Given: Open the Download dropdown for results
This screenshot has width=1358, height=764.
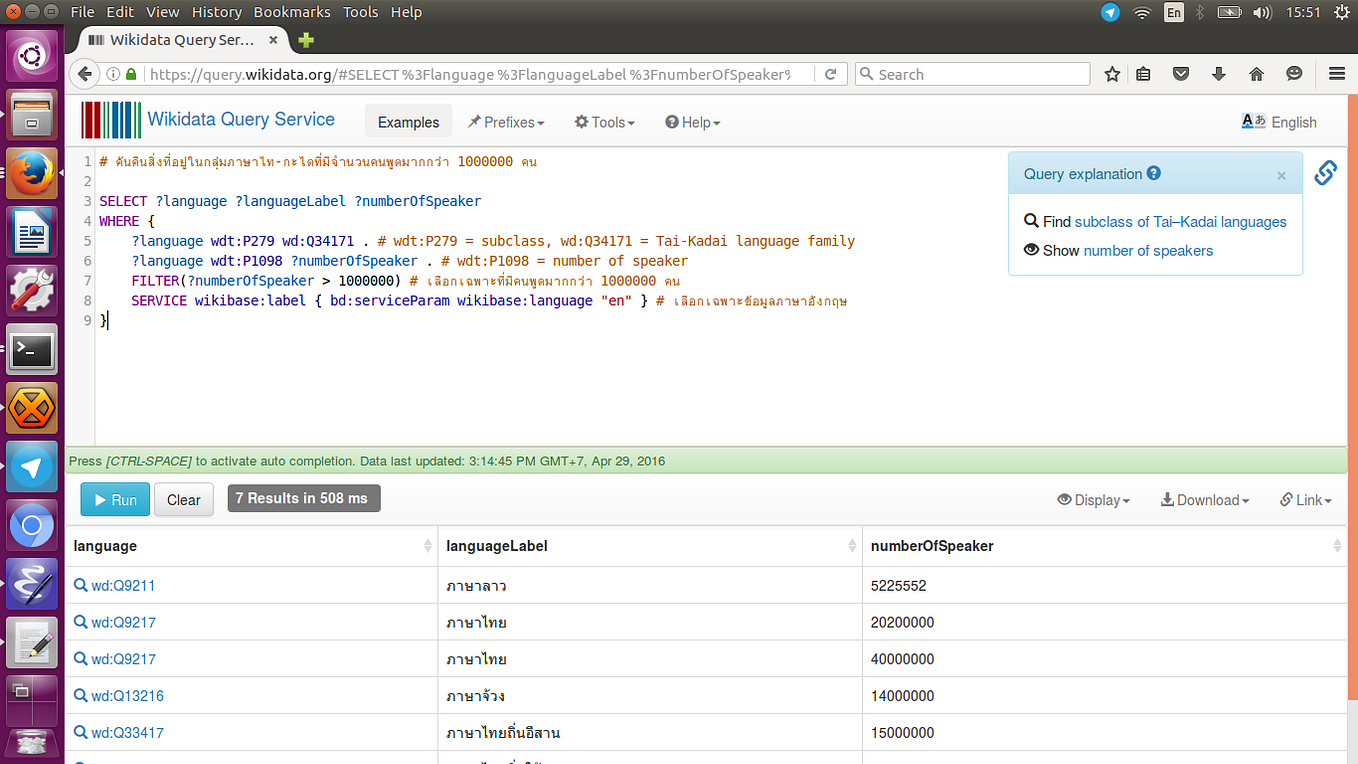Looking at the screenshot, I should [1204, 500].
